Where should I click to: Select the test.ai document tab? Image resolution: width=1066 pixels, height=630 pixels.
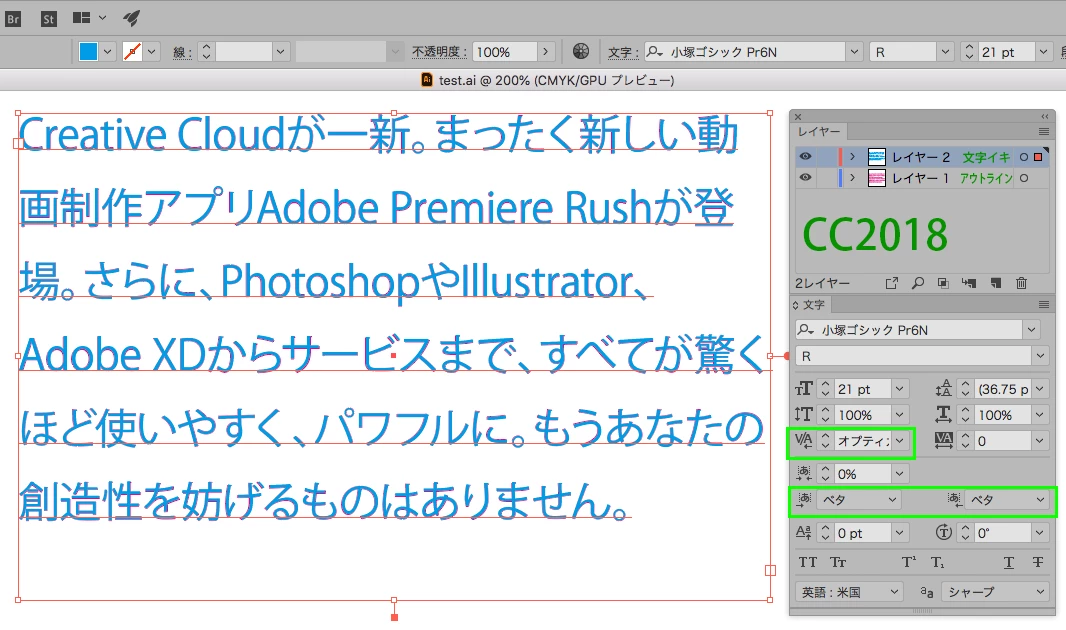coord(548,80)
